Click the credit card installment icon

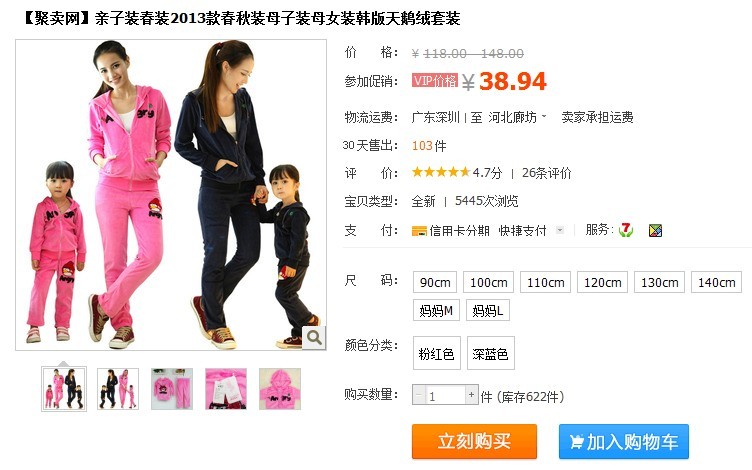pyautogui.click(x=419, y=231)
